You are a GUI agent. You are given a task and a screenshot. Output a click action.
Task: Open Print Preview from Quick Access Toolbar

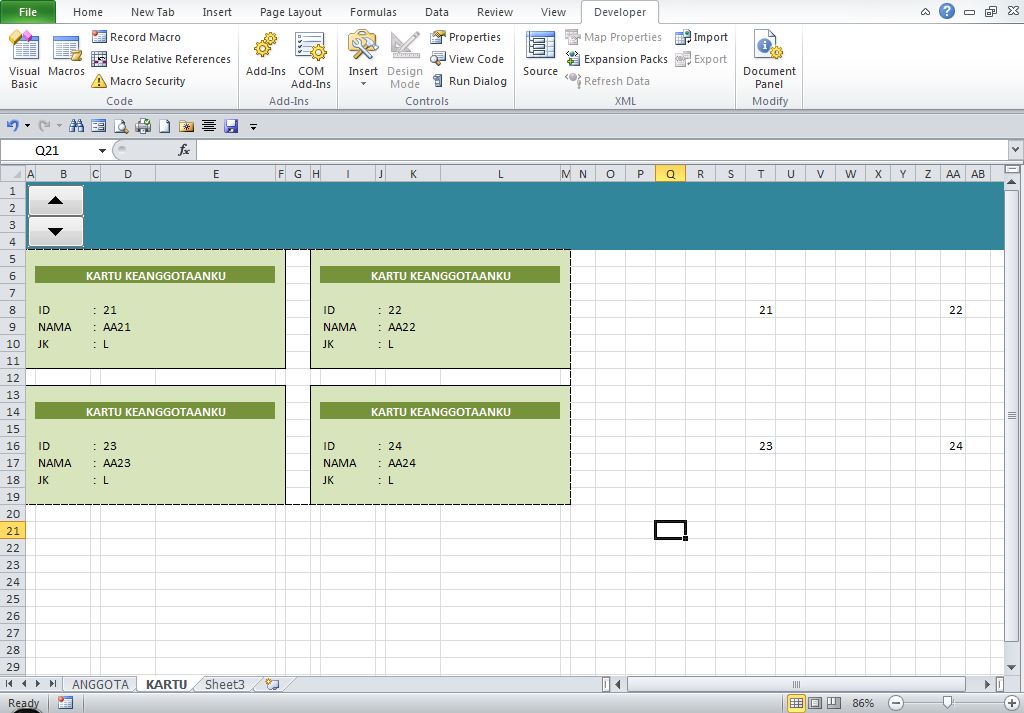coord(122,126)
